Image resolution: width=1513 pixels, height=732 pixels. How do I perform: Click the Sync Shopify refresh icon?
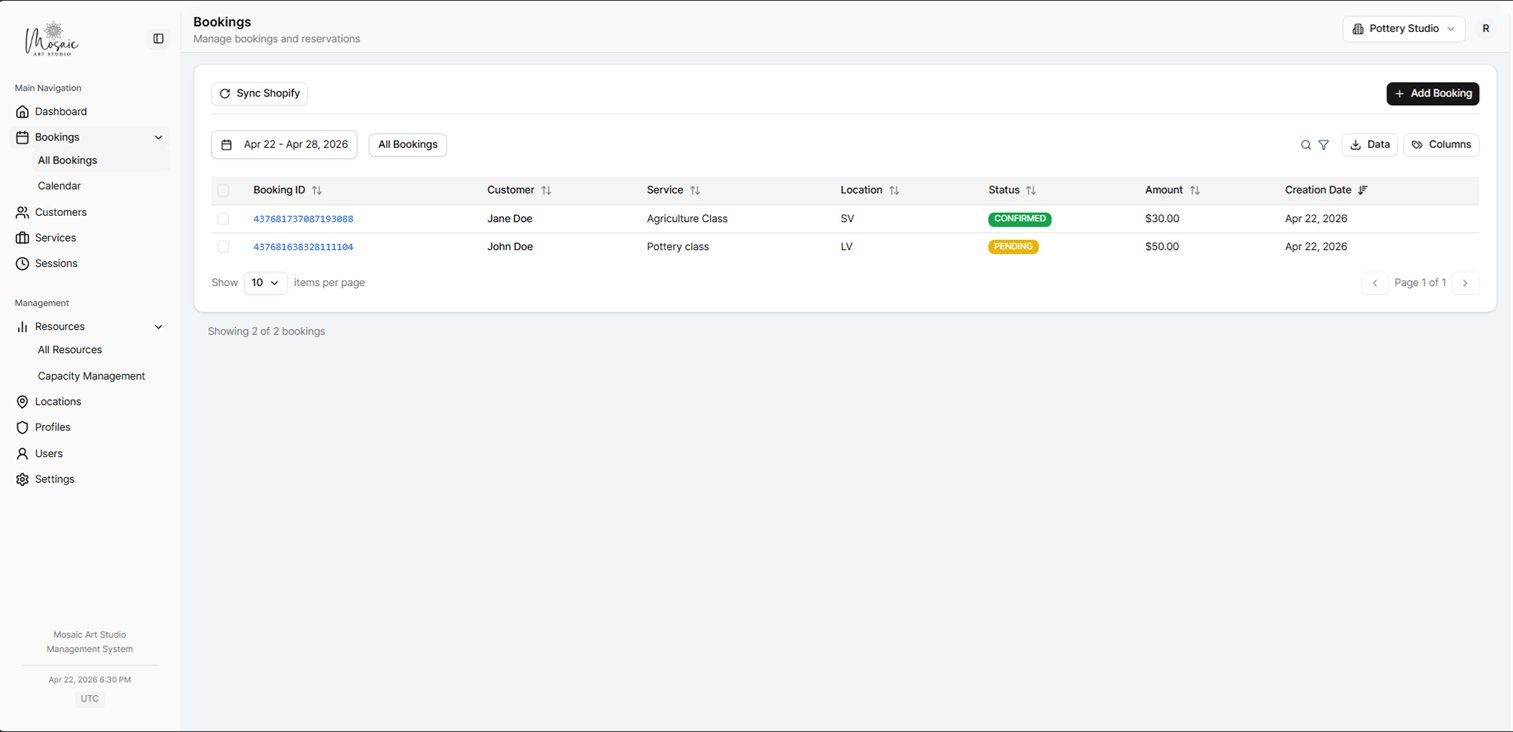pos(224,93)
